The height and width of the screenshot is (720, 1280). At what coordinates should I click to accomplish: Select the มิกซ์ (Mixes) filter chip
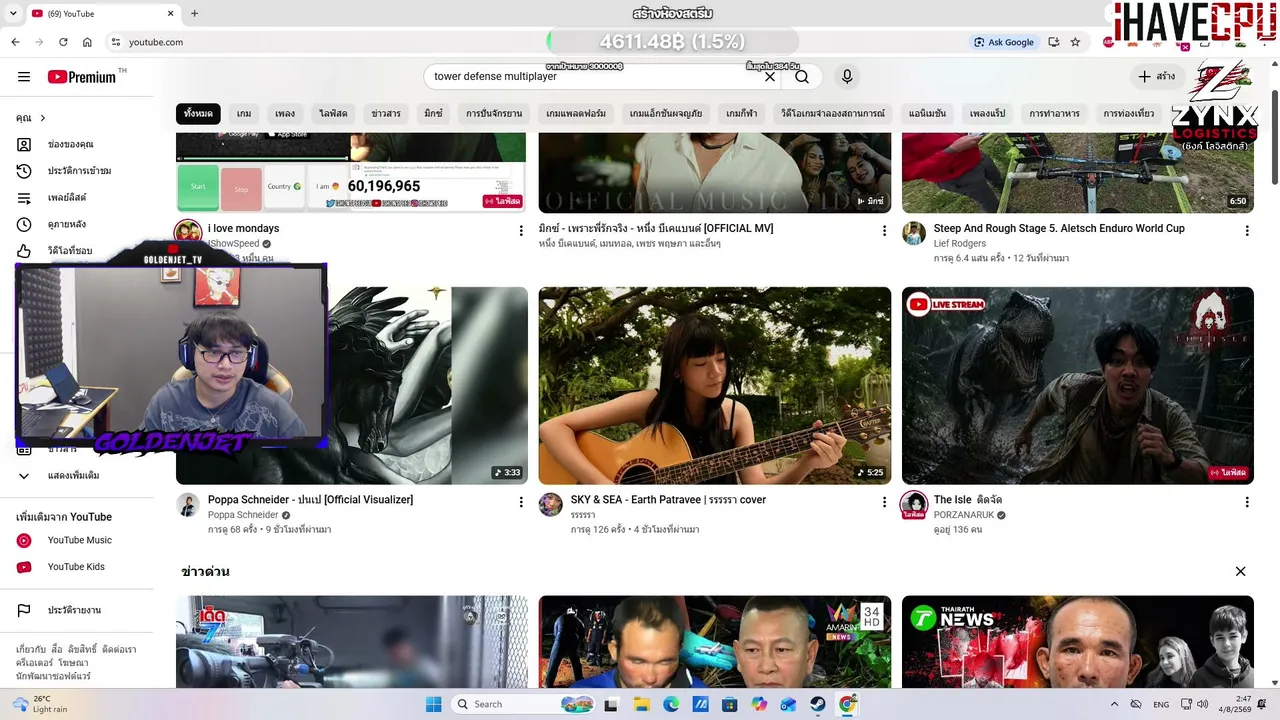[433, 114]
